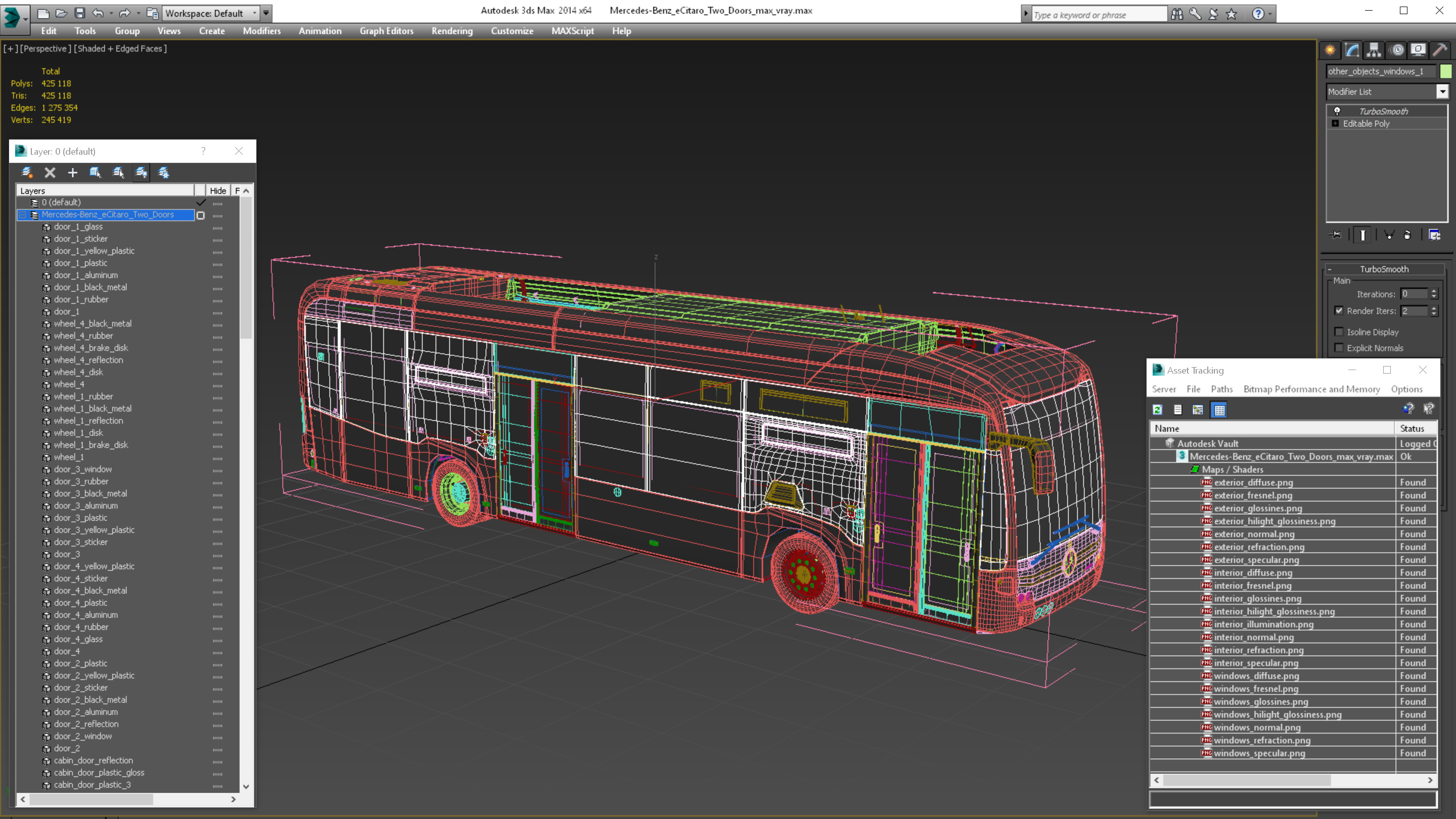1456x819 pixels.
Task: Click the Hide column header
Action: point(217,191)
